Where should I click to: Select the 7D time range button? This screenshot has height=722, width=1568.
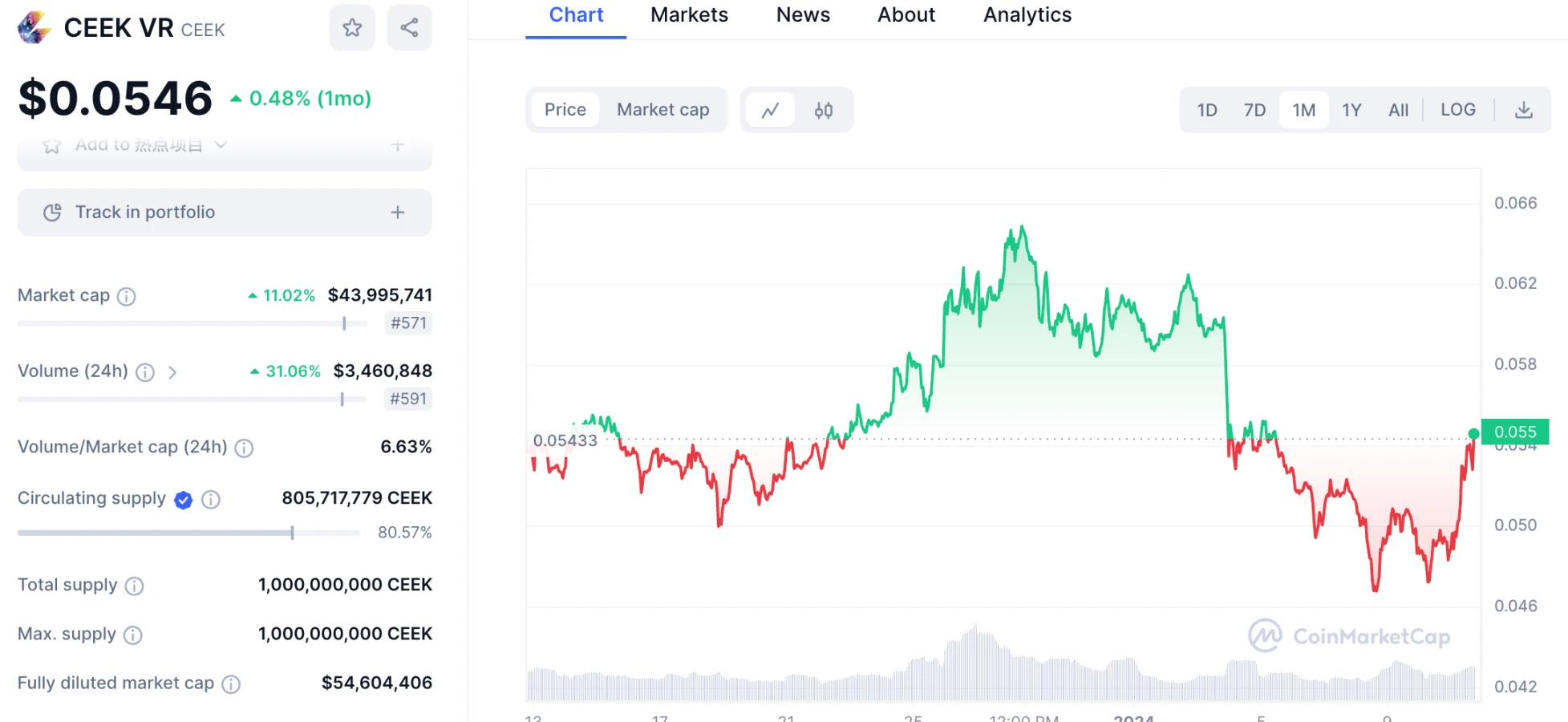point(1254,110)
